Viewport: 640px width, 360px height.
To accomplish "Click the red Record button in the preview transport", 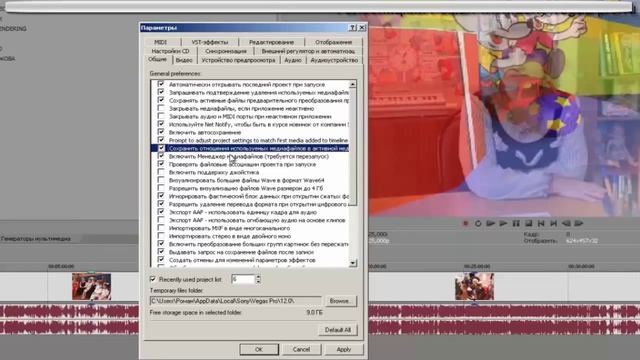I will 465,223.
